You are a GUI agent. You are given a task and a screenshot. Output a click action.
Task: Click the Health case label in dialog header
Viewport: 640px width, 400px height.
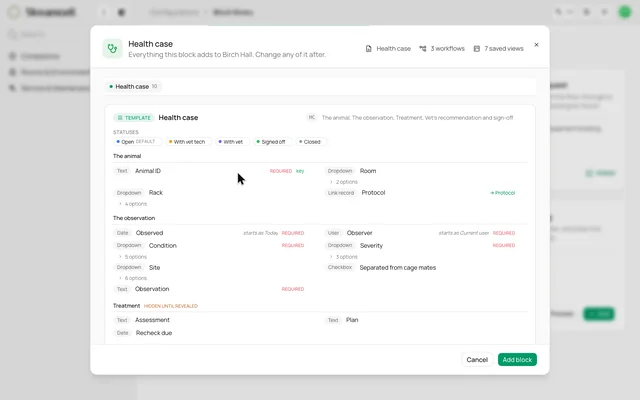[393, 49]
